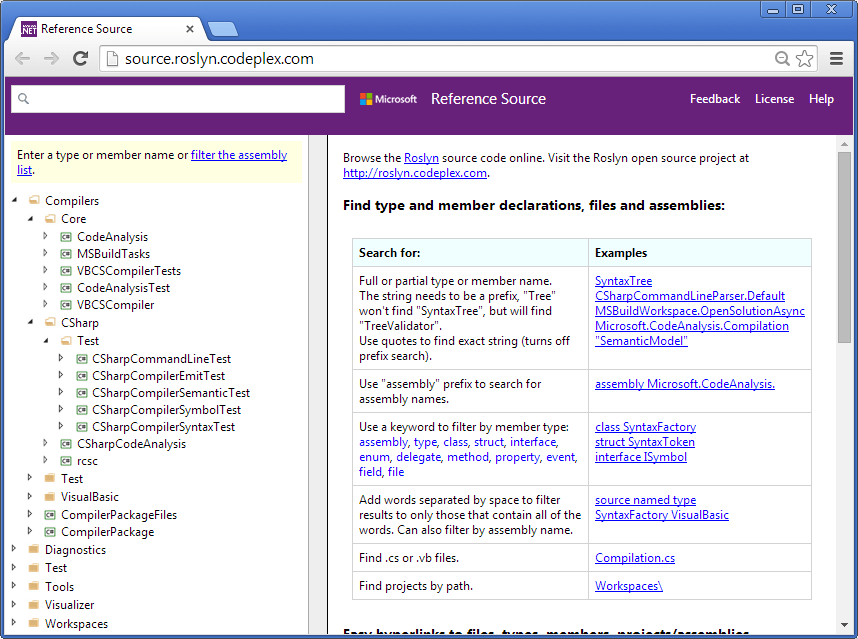
Task: Follow the SyntaxTree example link
Action: 622,281
